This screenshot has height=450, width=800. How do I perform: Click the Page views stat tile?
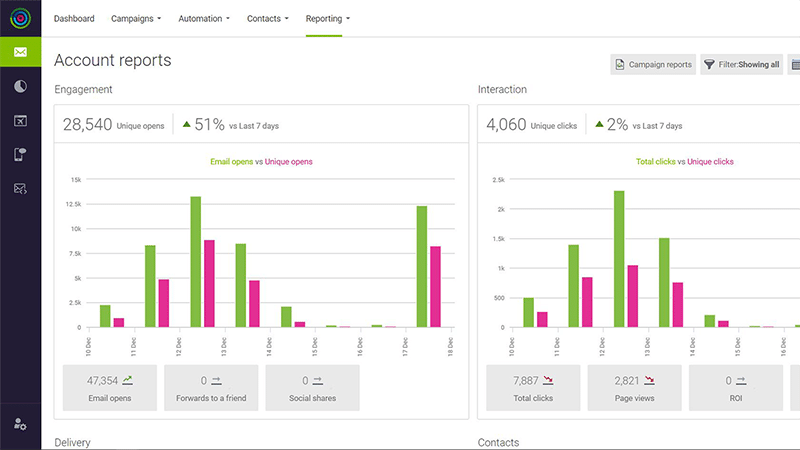point(635,388)
